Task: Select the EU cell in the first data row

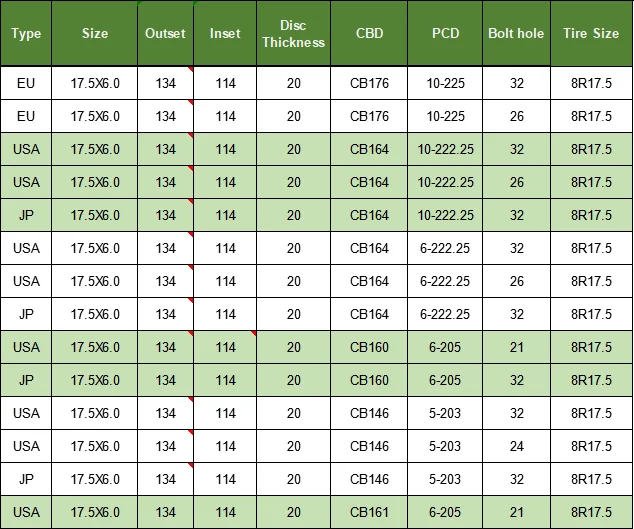Action: click(26, 83)
